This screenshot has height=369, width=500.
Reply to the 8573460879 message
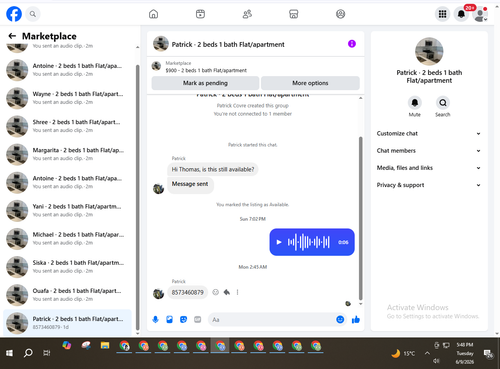[227, 292]
